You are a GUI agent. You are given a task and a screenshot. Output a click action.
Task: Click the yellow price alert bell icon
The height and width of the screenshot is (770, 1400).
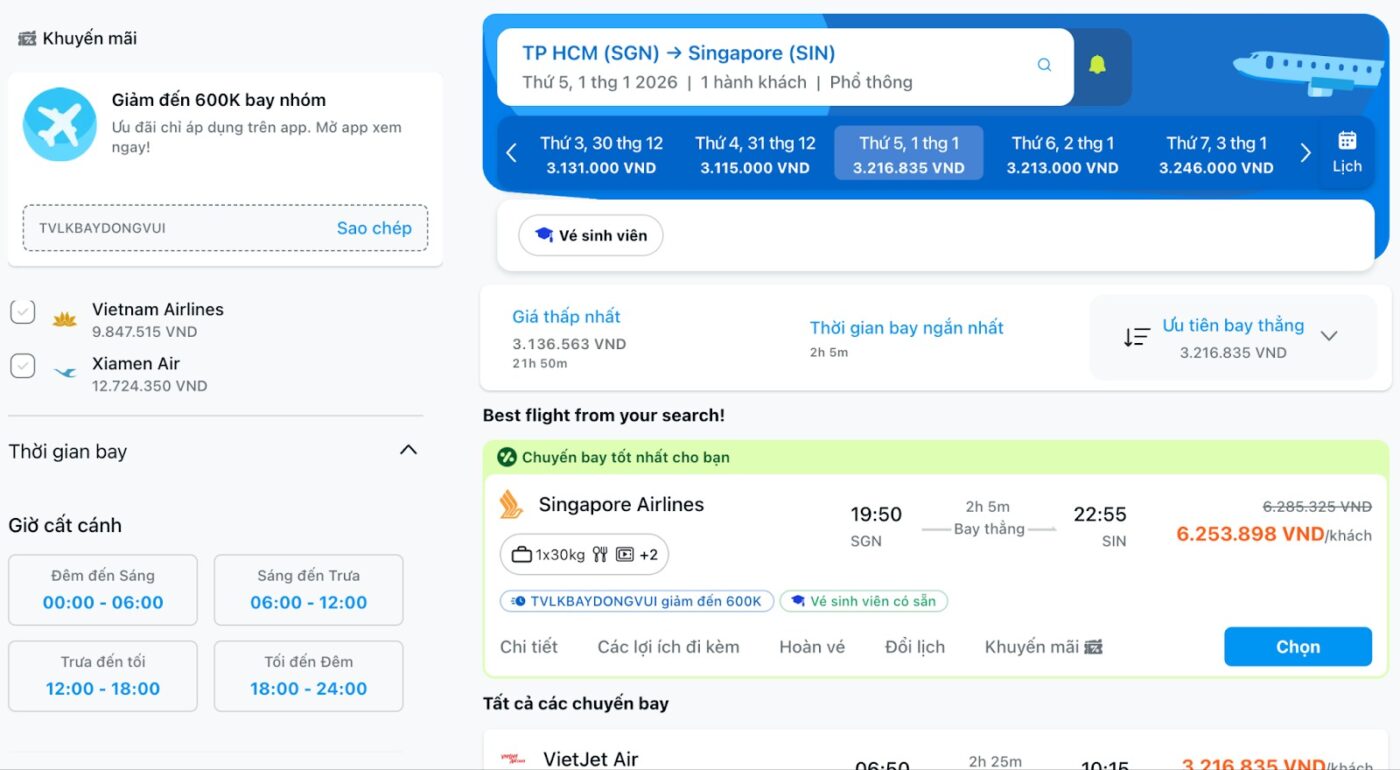[x=1097, y=66]
